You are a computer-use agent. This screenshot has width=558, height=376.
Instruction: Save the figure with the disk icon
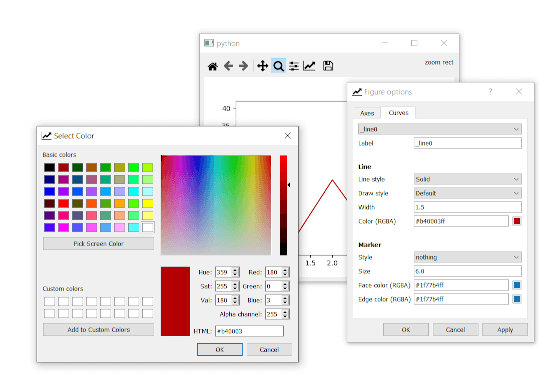pos(328,66)
